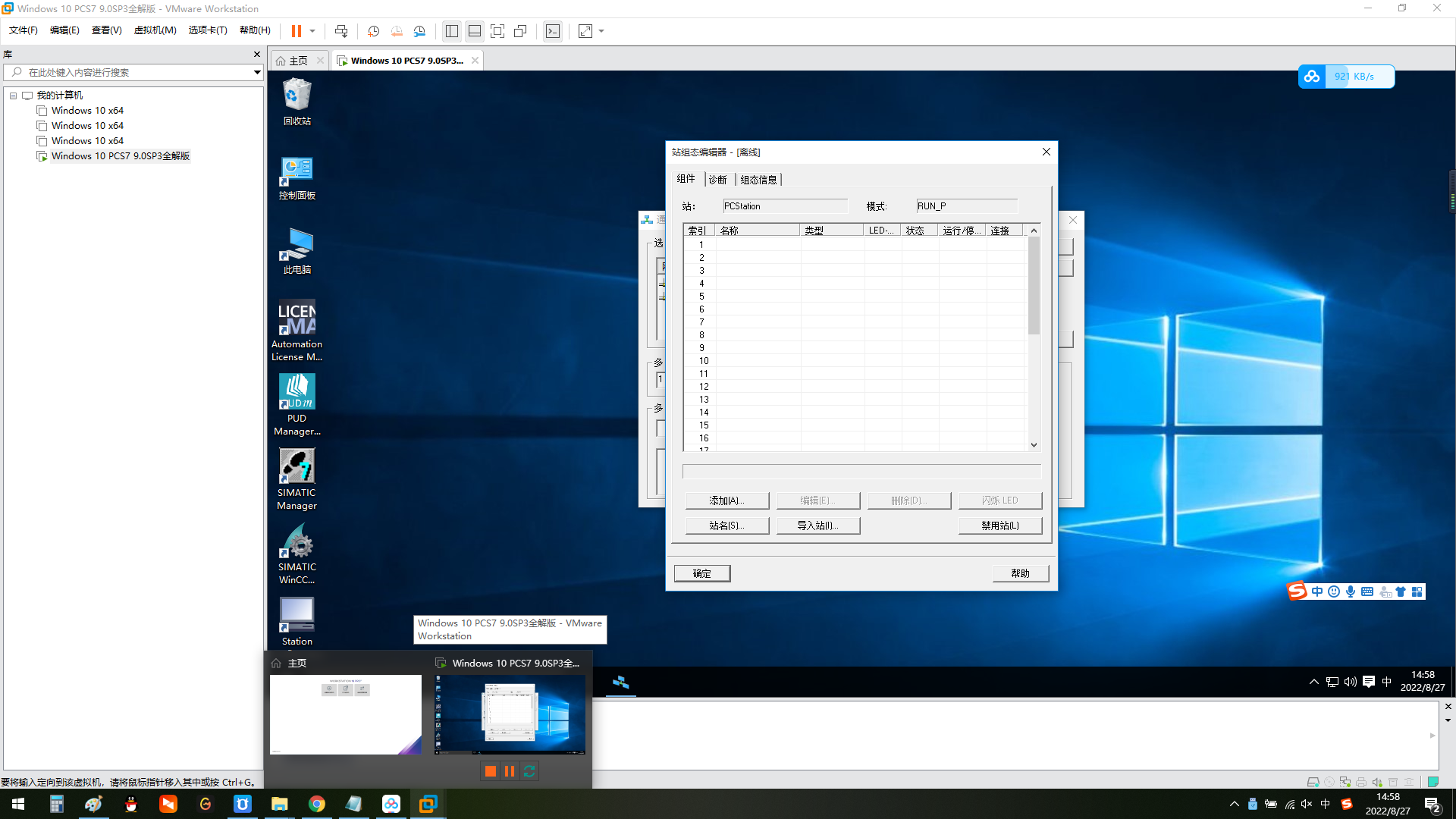Open the library search dropdown arrow
This screenshot has width=1456, height=819.
(257, 72)
